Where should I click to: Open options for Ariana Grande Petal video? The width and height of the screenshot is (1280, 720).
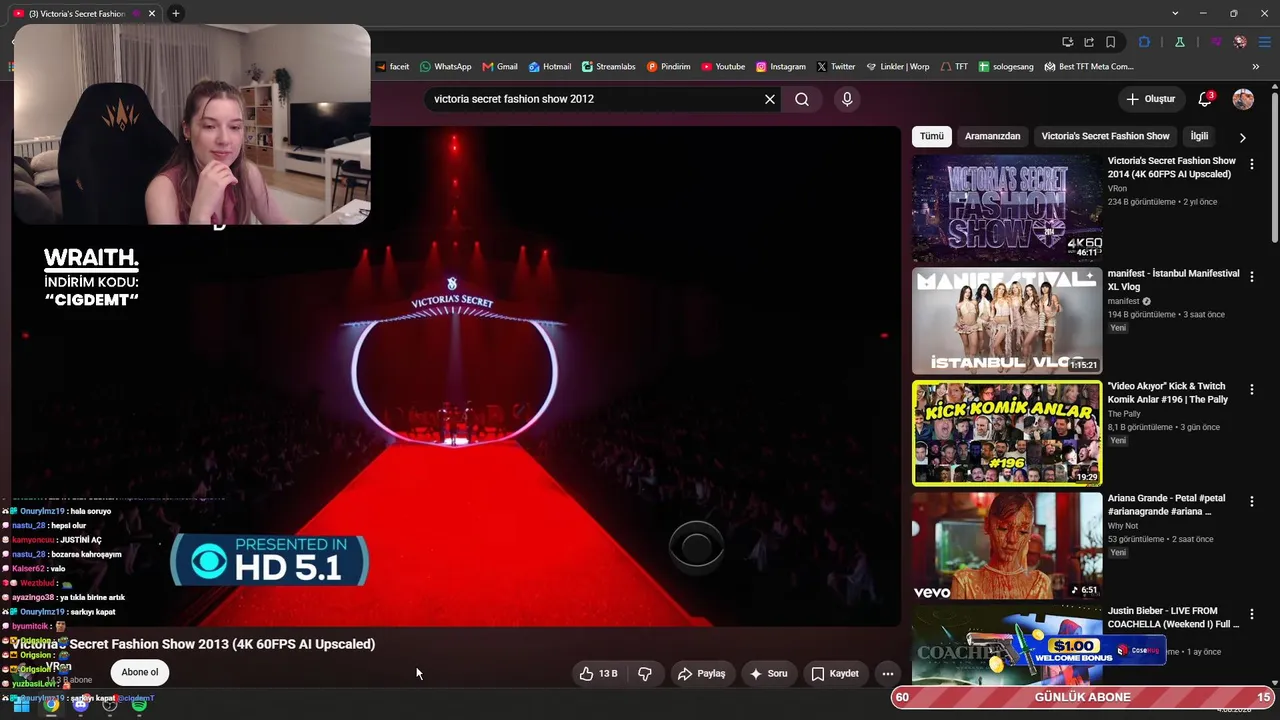click(1251, 502)
